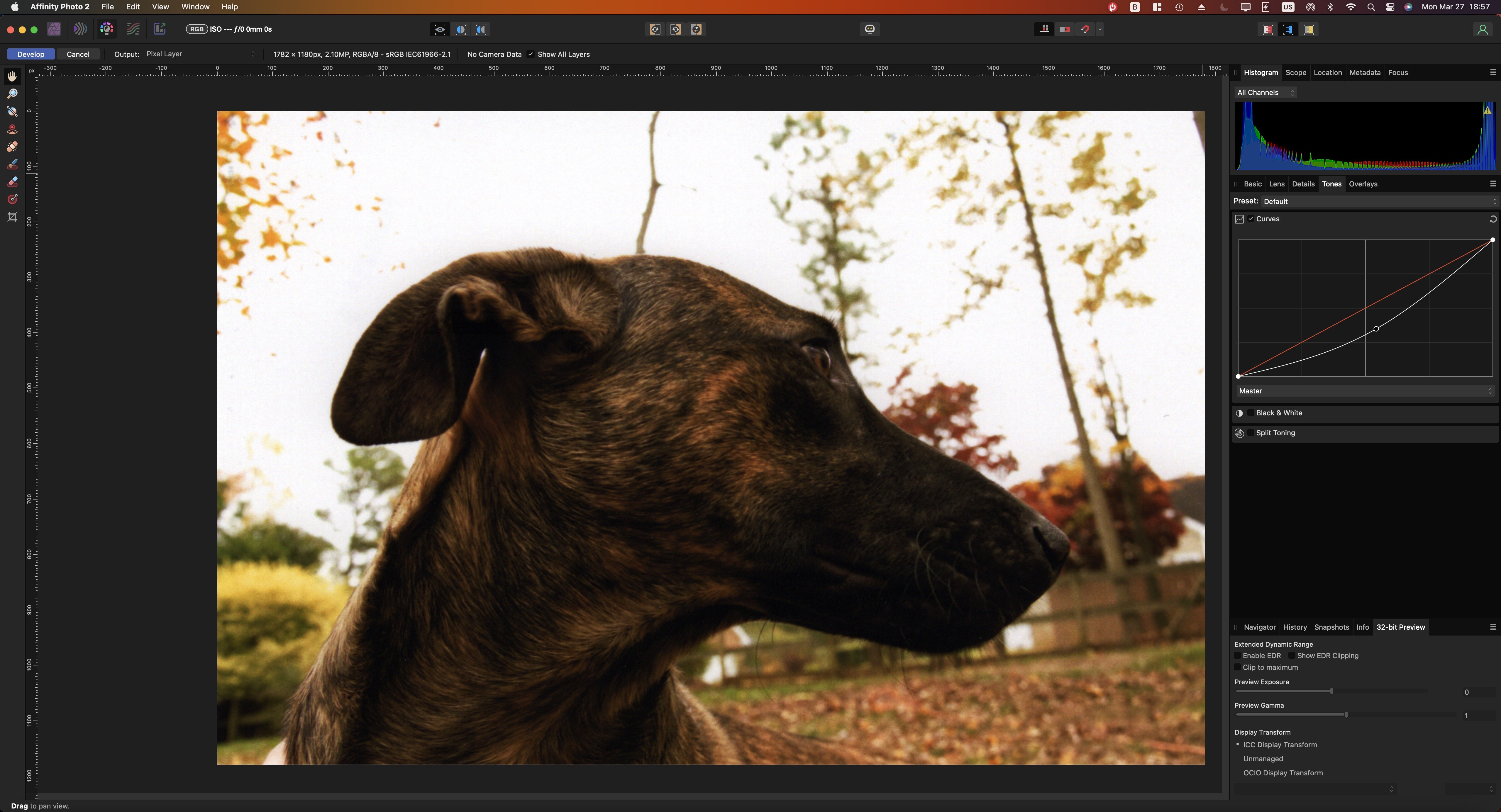The width and height of the screenshot is (1501, 812).
Task: Open the Histogram panel options menu
Action: point(1493,72)
